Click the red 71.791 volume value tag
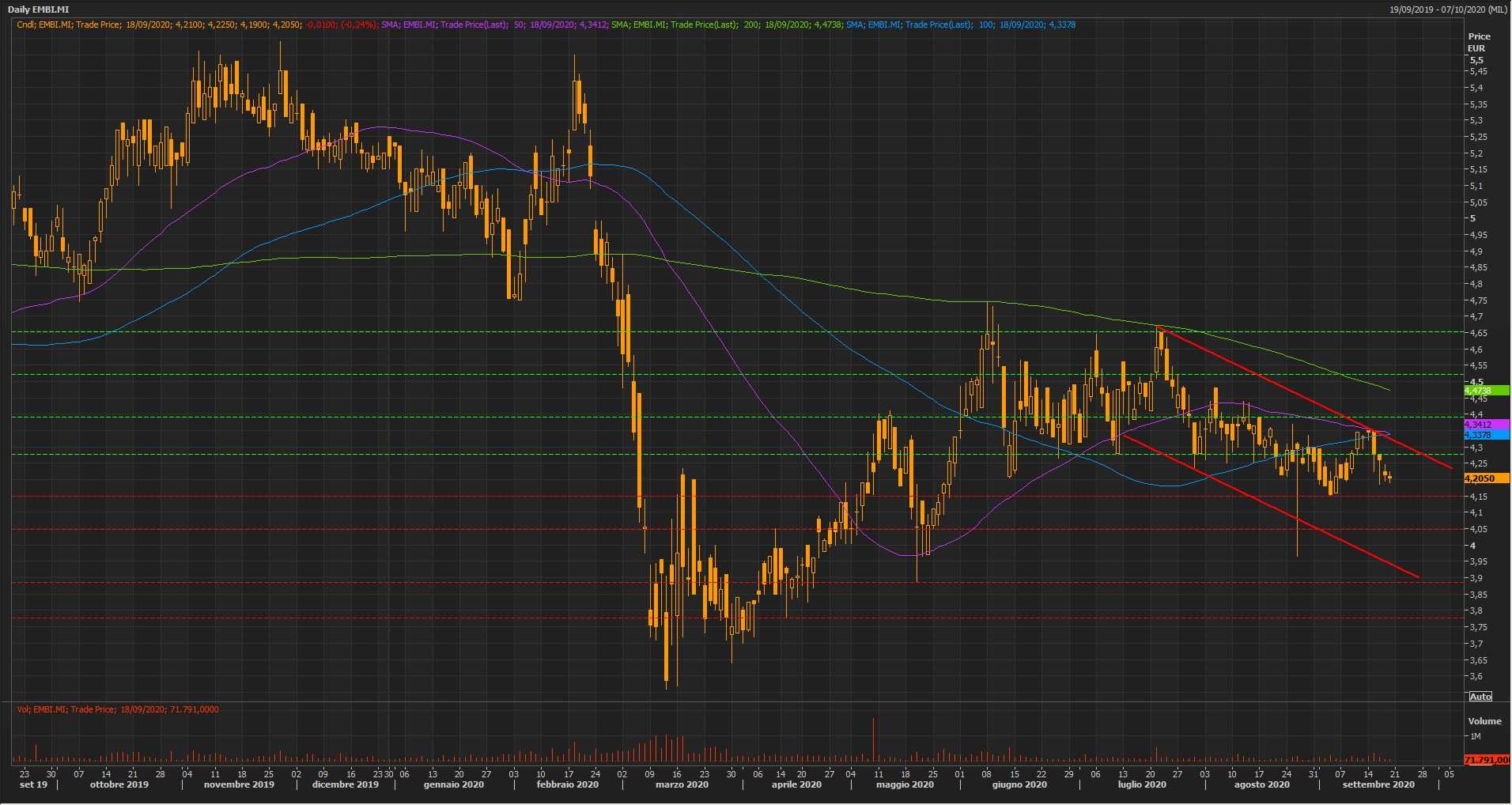Screen dimensions: 1512x805 (1485, 760)
